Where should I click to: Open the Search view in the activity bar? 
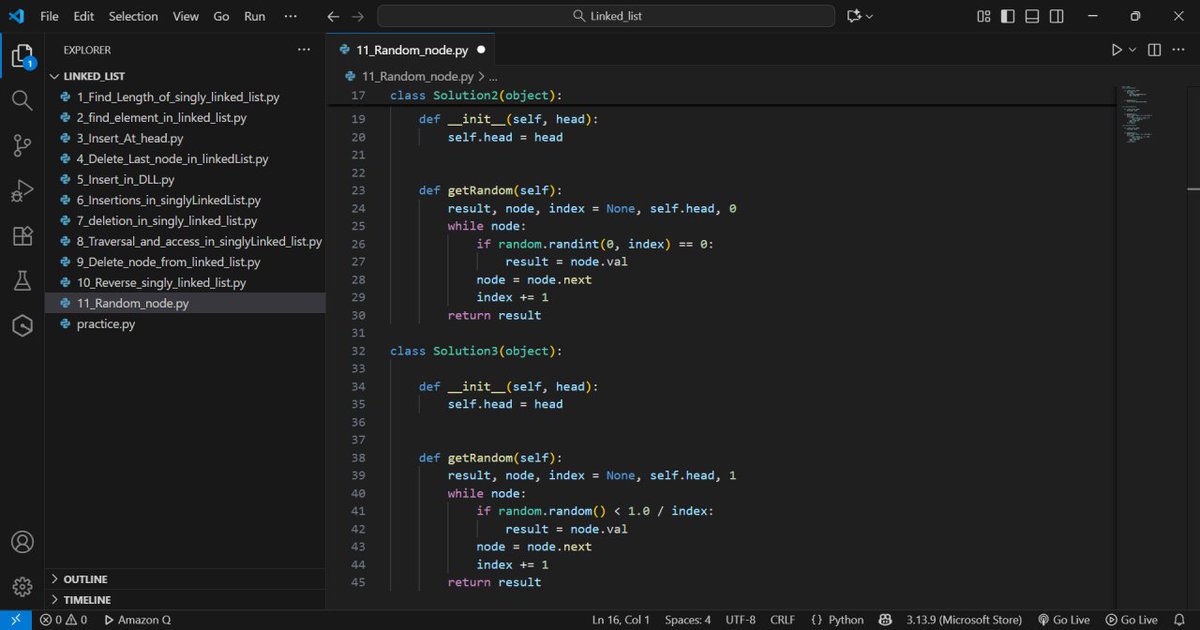click(x=22, y=99)
